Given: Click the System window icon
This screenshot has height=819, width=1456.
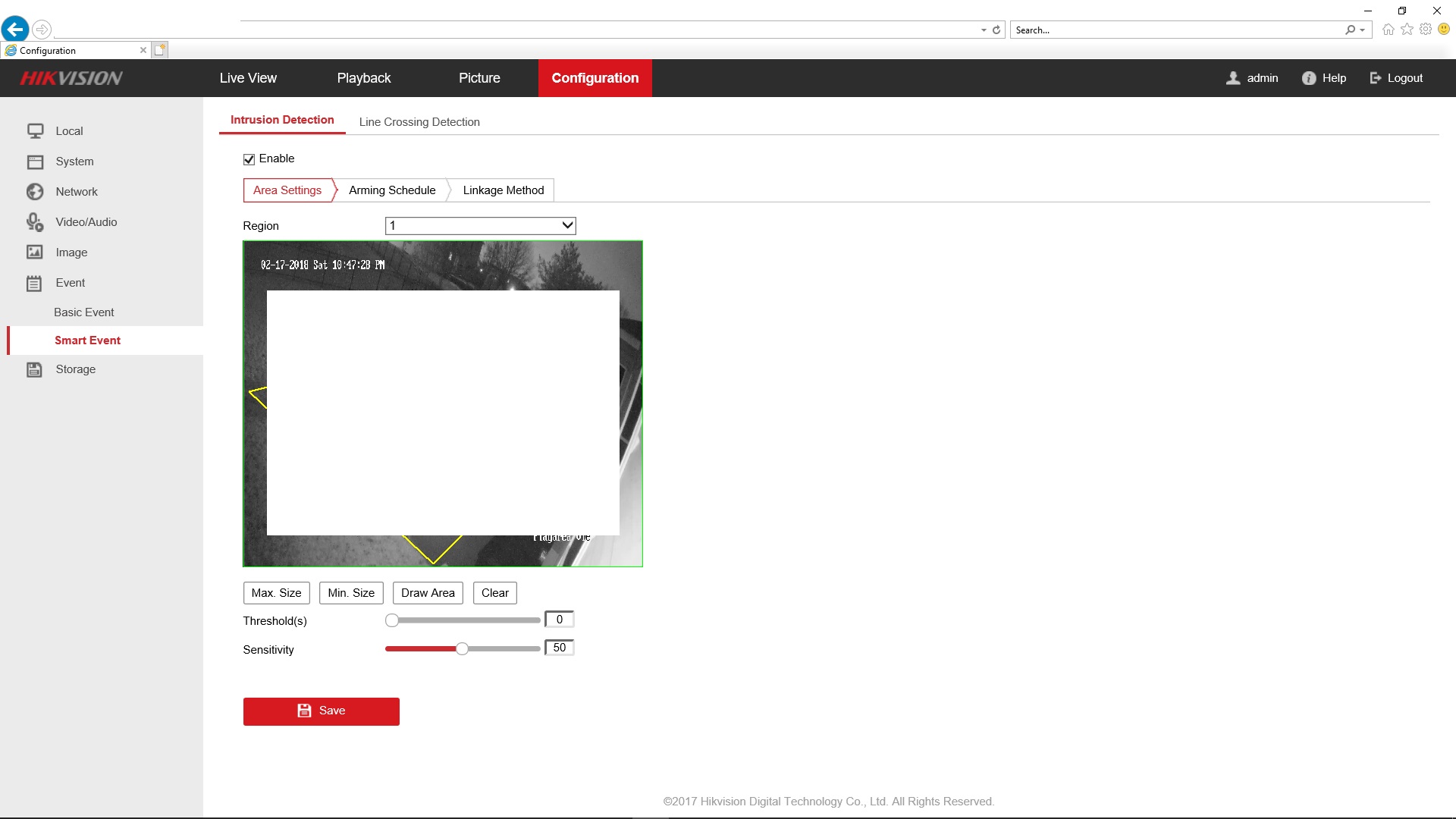Looking at the screenshot, I should (35, 162).
